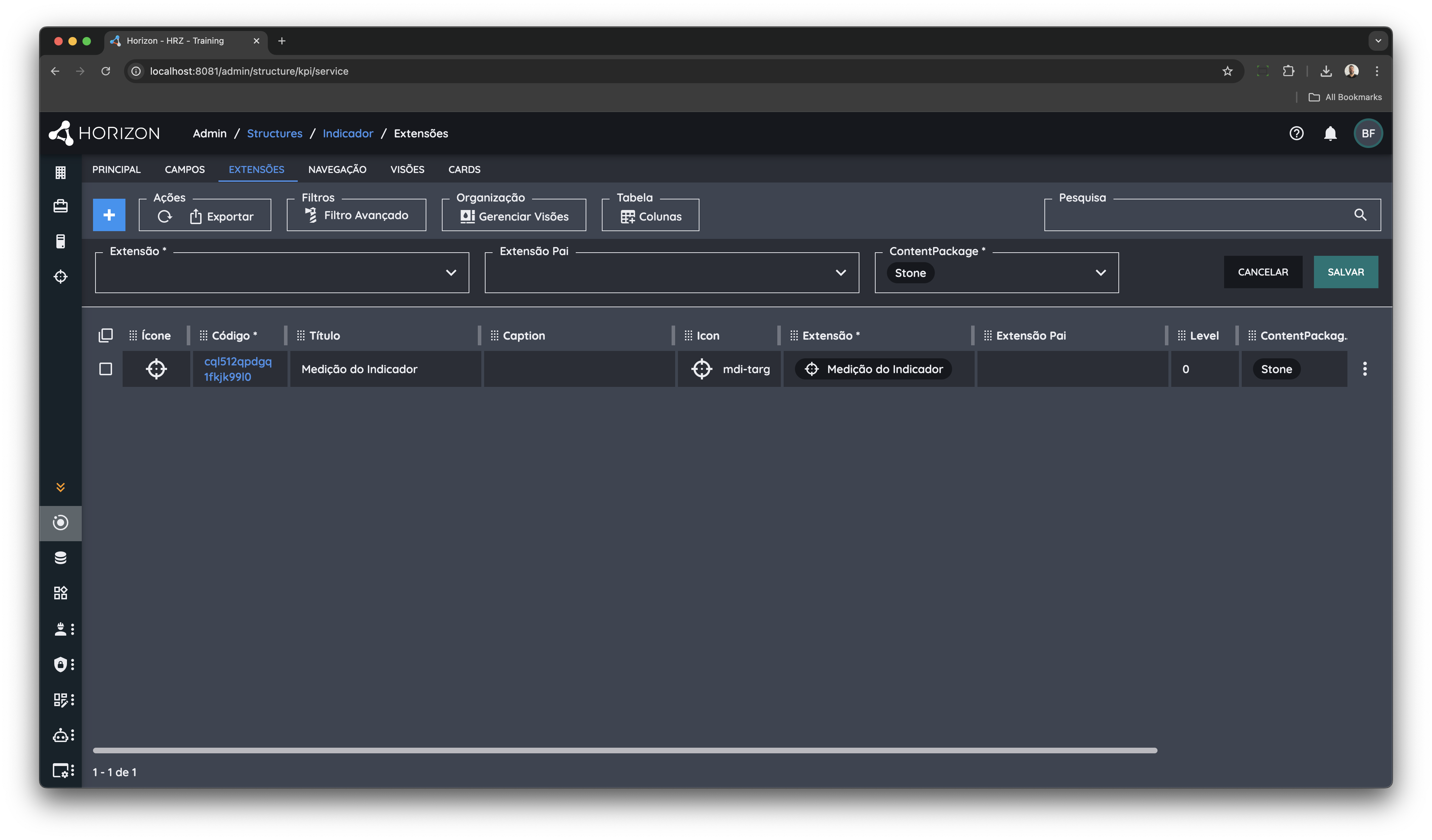Open the notifications bell
The height and width of the screenshot is (840, 1432).
click(1330, 134)
